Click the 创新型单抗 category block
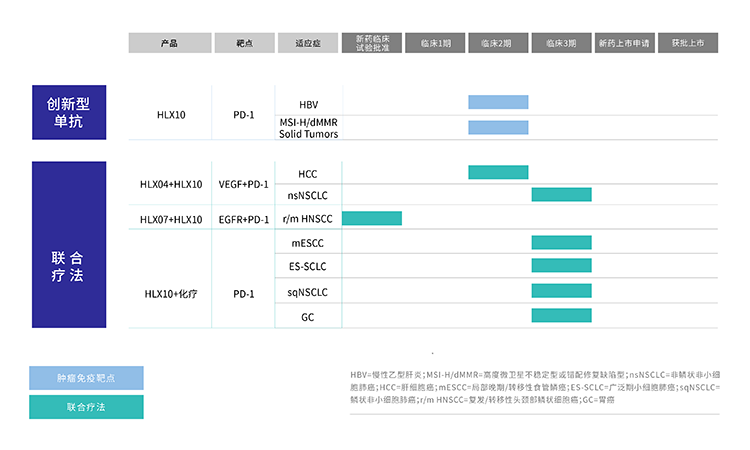 (69, 114)
